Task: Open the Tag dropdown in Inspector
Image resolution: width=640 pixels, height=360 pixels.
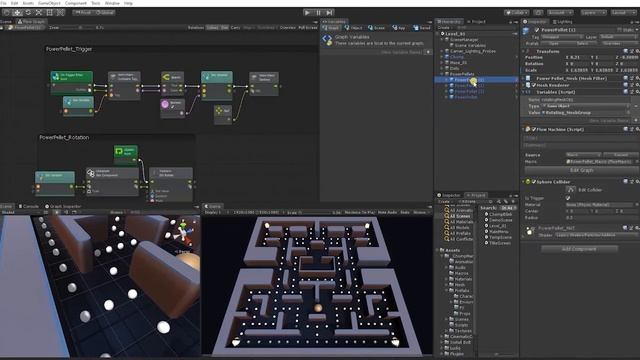Action: coord(562,37)
